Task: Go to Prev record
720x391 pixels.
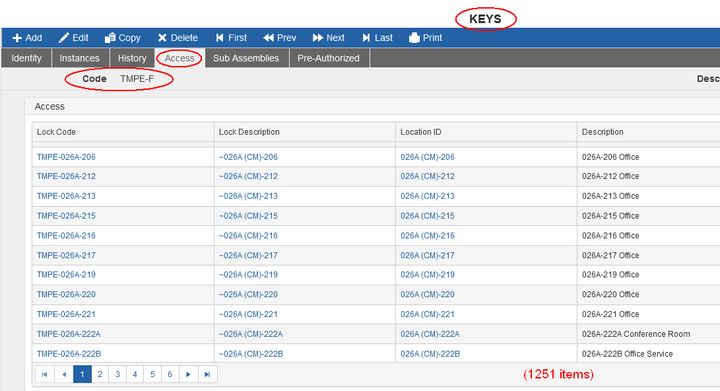Action: [280, 38]
